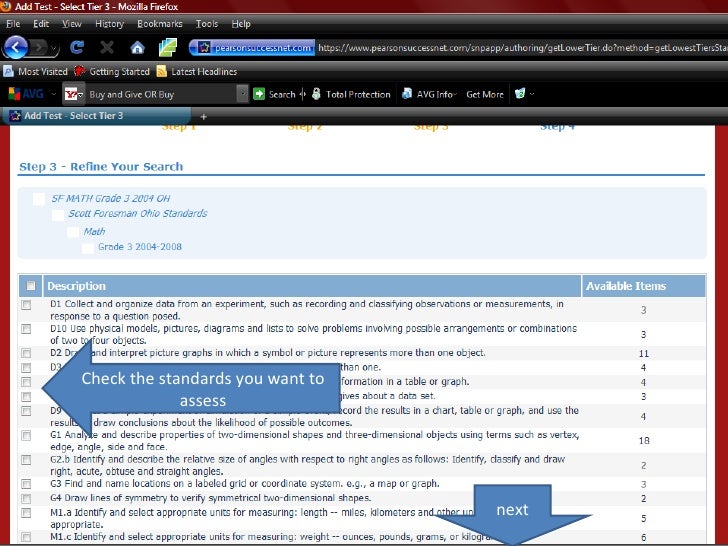Check the G1 two-dimensional shapes standard
Image resolution: width=728 pixels, height=546 pixels.
[26, 436]
